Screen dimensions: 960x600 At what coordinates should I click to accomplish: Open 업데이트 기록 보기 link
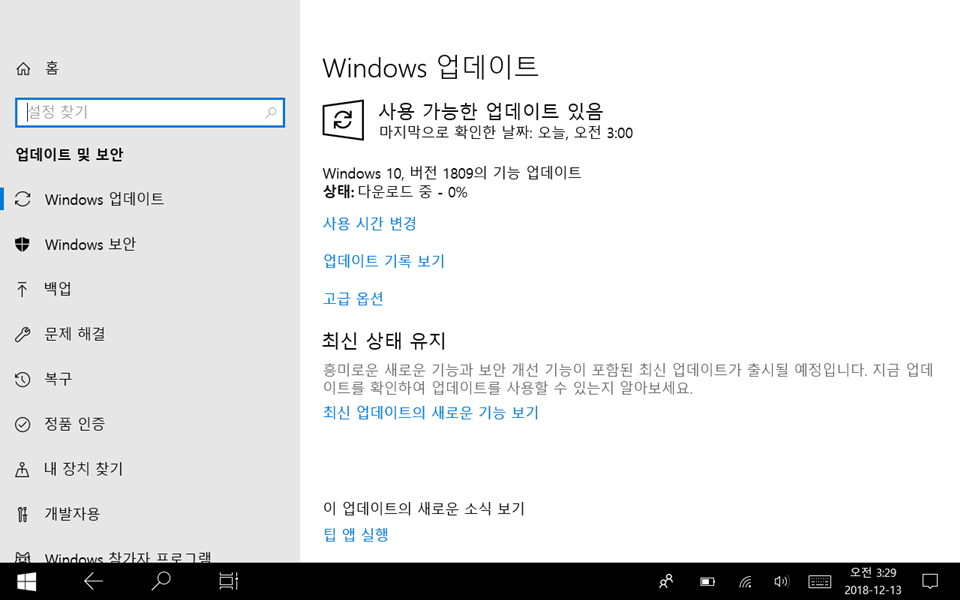point(384,261)
